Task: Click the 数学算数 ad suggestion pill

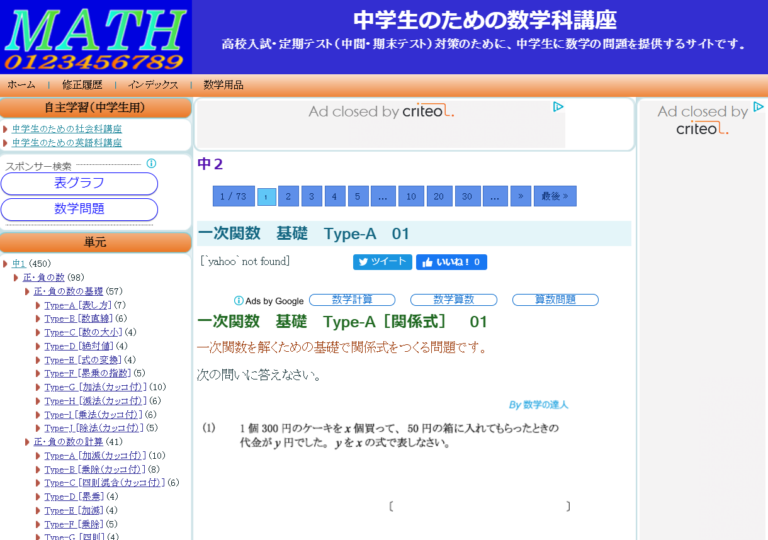Action: click(x=454, y=300)
